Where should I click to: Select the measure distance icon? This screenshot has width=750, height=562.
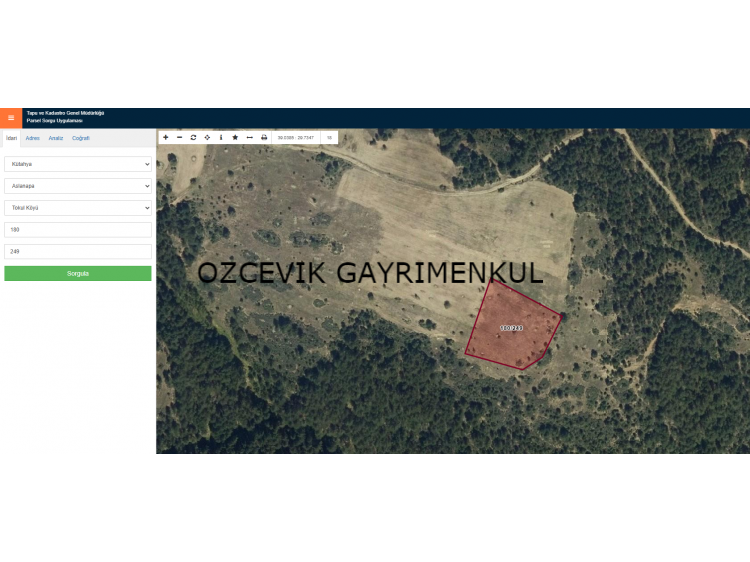(249, 137)
